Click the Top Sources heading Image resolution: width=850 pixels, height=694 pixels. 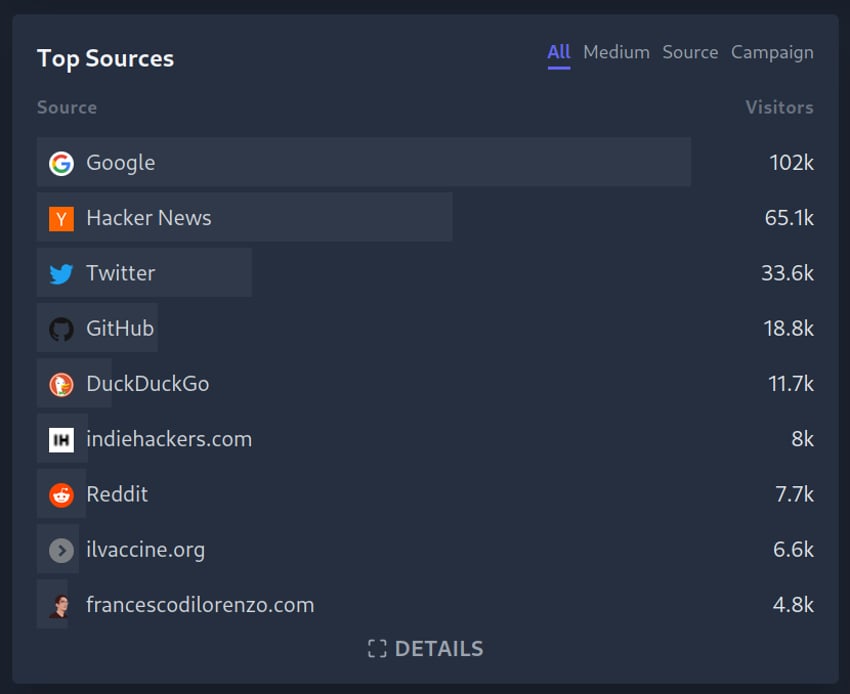[106, 59]
